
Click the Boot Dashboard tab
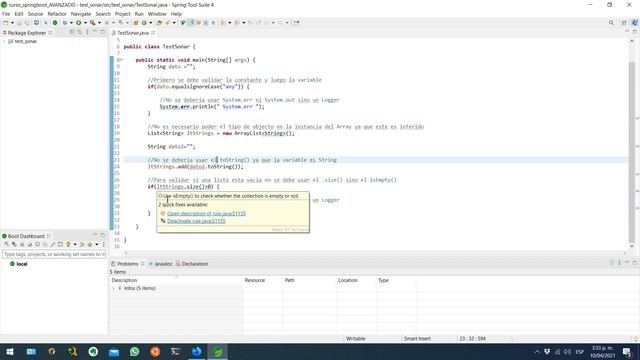point(26,236)
